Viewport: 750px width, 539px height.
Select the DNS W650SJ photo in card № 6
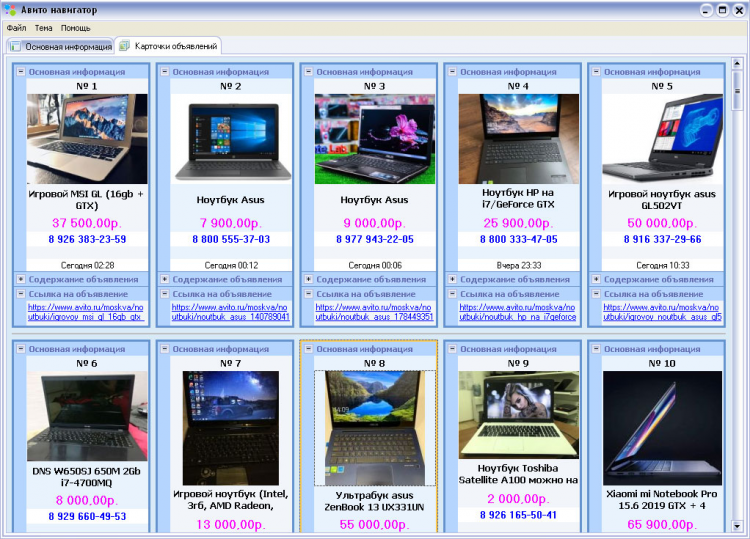87,416
